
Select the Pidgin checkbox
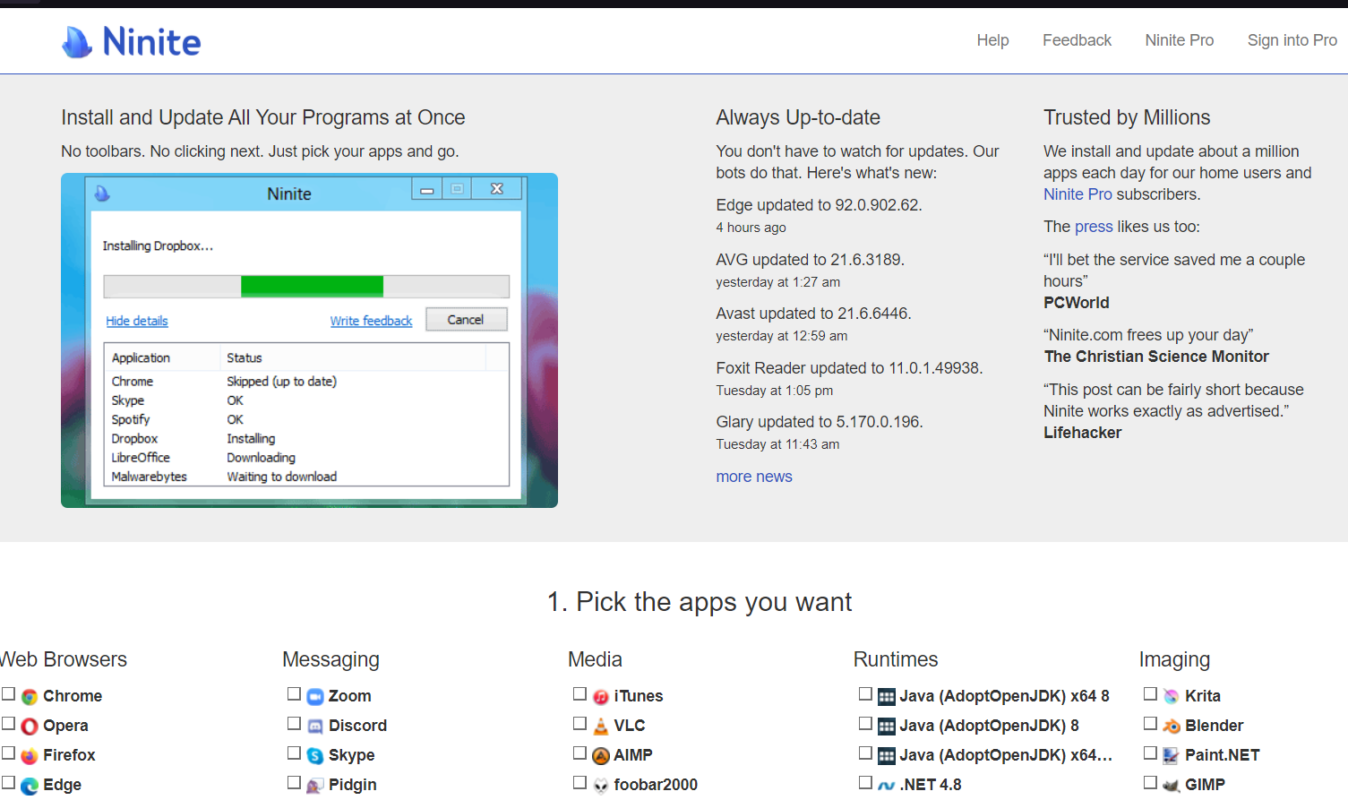point(294,783)
